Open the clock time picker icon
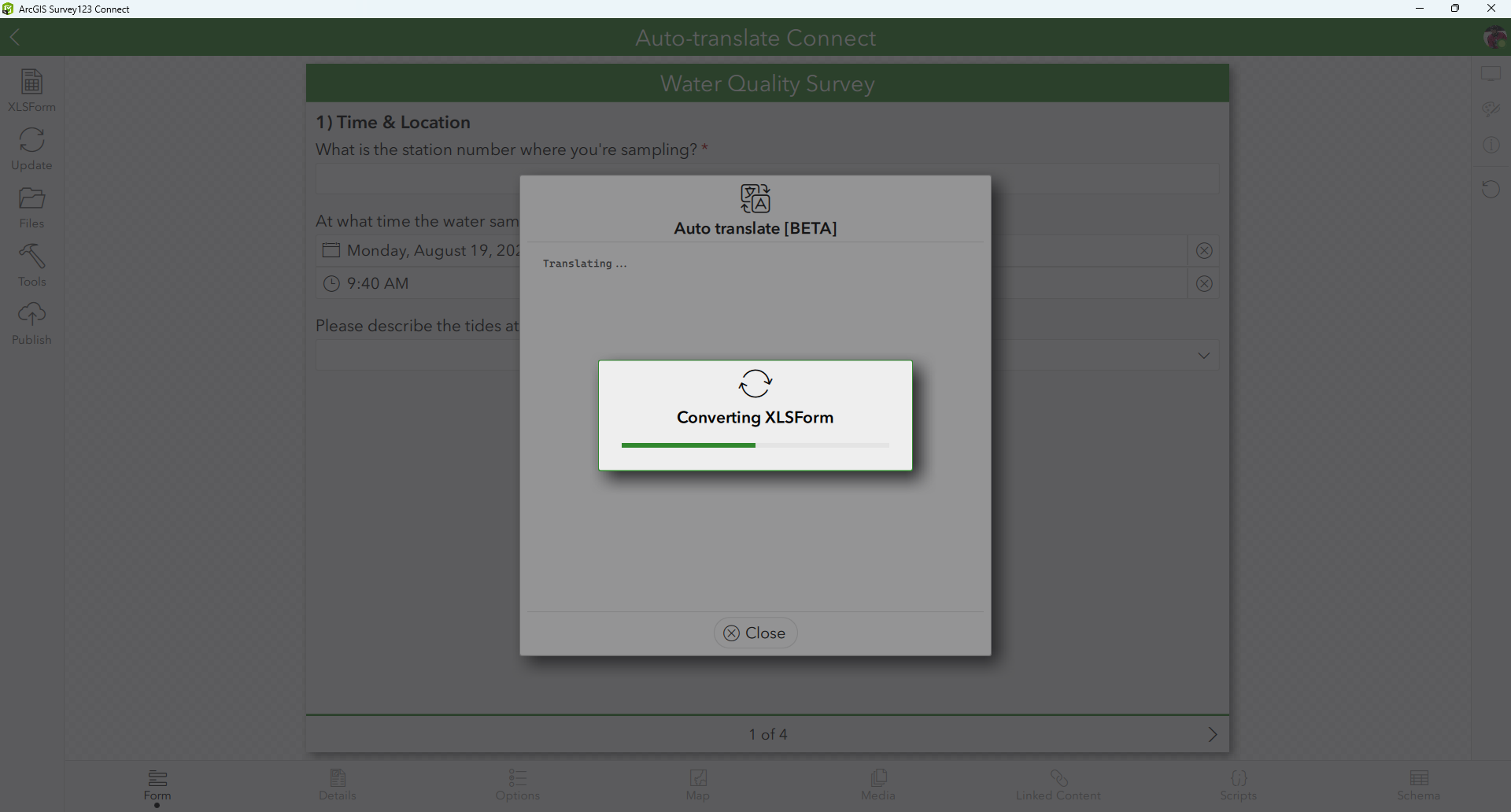The height and width of the screenshot is (812, 1511). tap(331, 283)
